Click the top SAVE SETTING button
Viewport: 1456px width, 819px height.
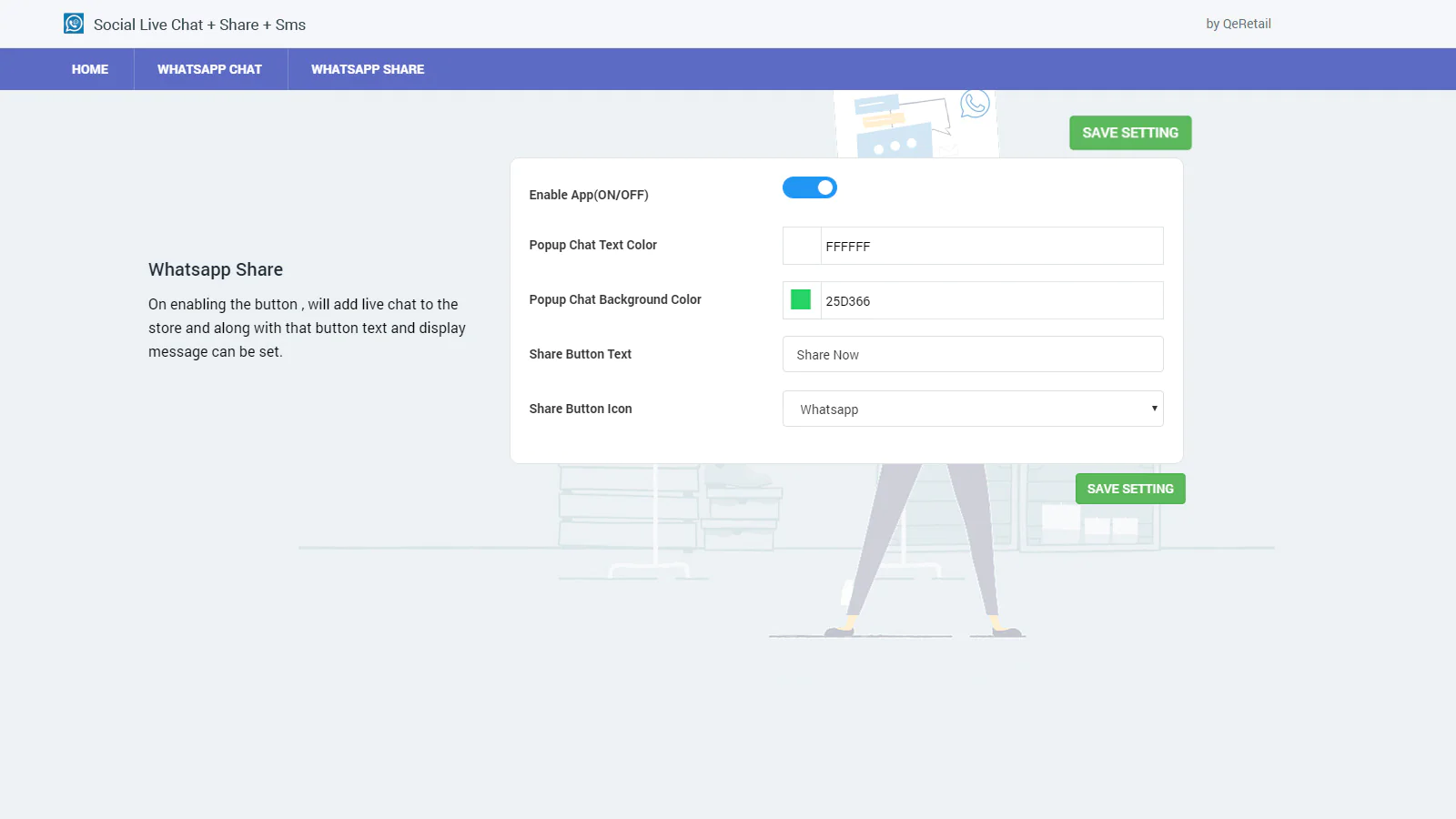(x=1130, y=133)
